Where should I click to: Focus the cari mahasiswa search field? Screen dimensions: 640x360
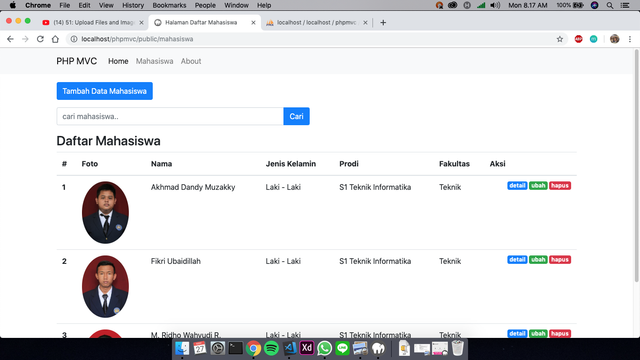(x=170, y=116)
